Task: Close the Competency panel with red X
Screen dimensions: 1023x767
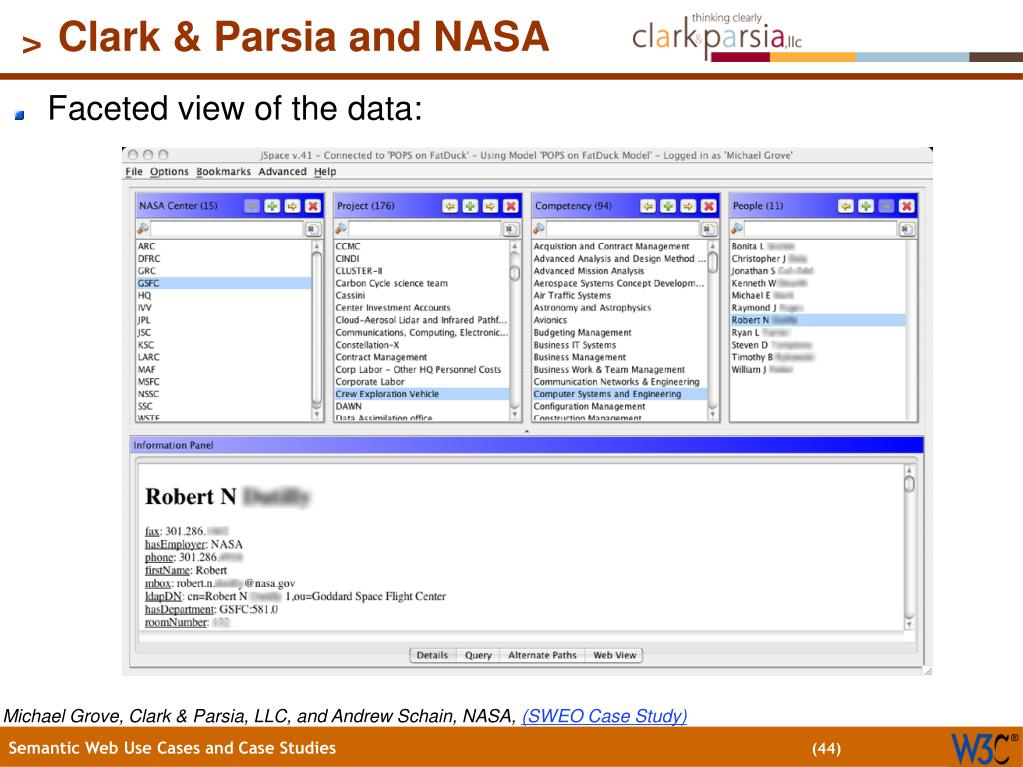Action: (709, 206)
